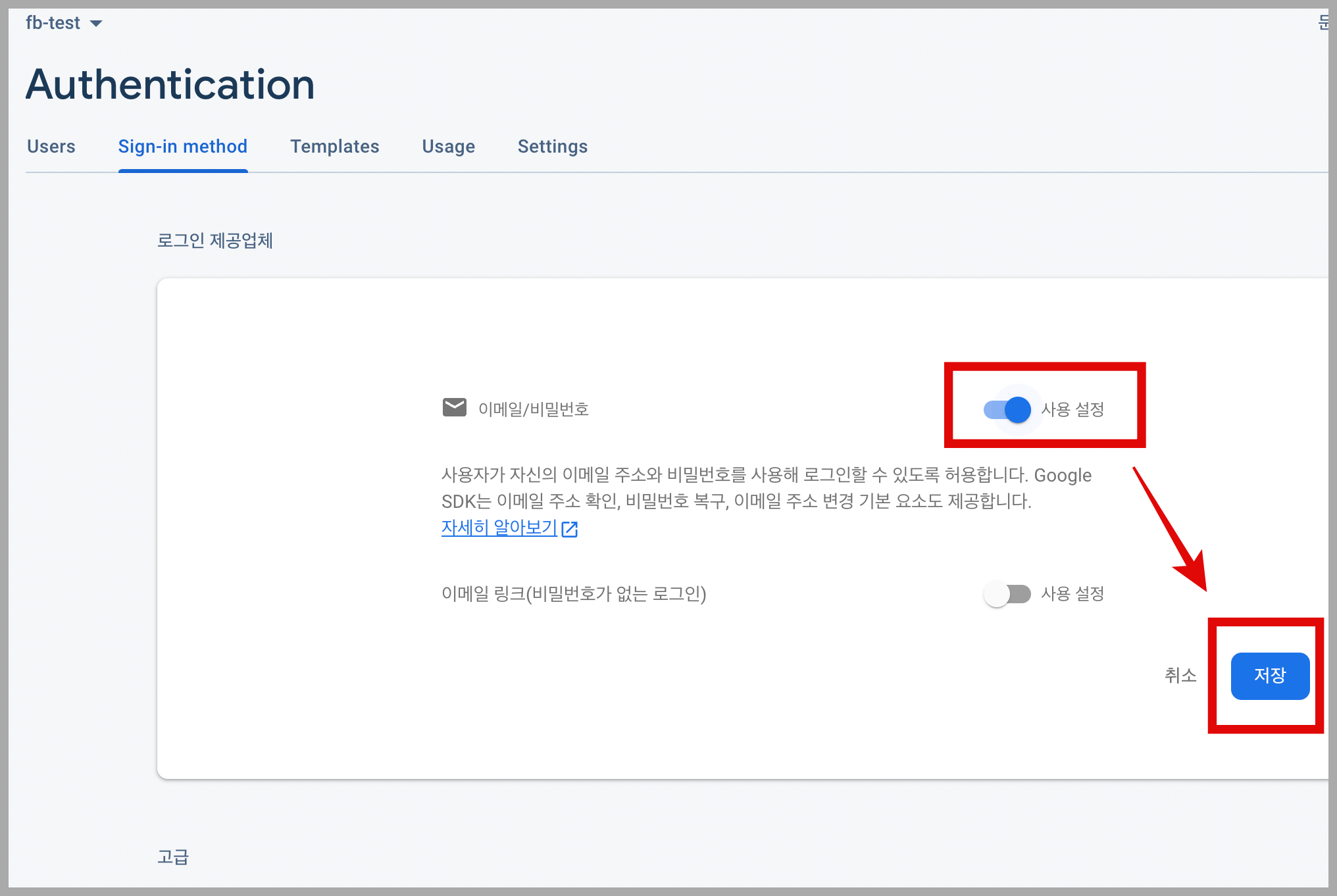1337x896 pixels.
Task: Click the 이메일/비밀번호 label
Action: click(x=534, y=409)
